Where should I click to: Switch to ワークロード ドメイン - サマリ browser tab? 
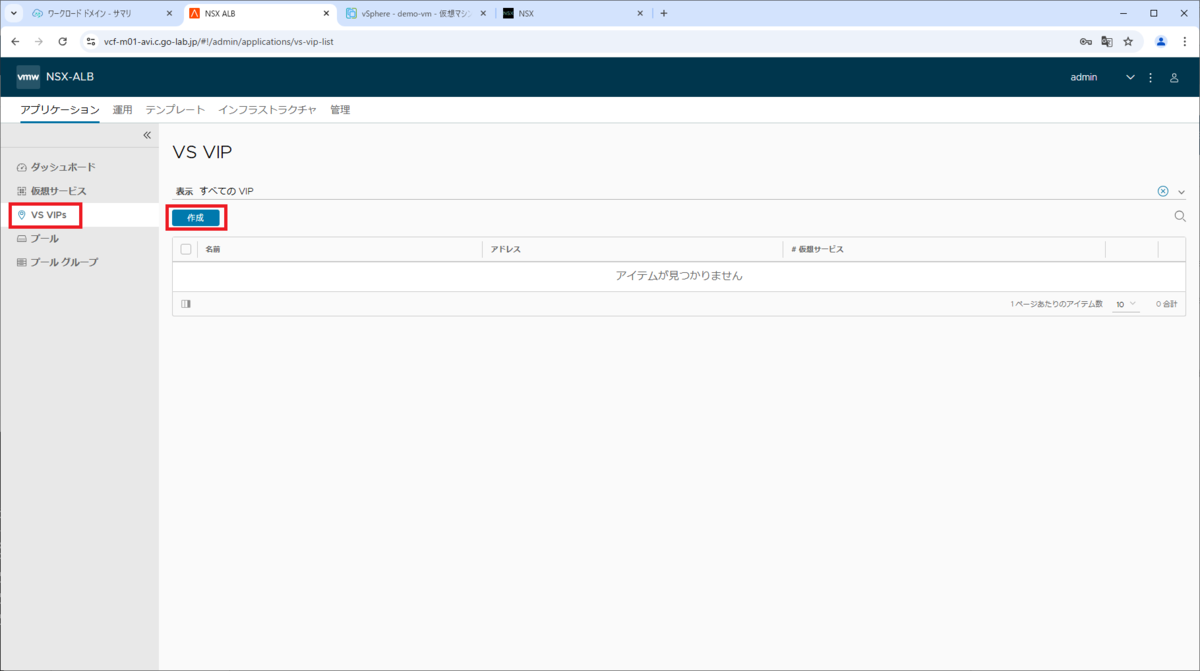point(102,14)
